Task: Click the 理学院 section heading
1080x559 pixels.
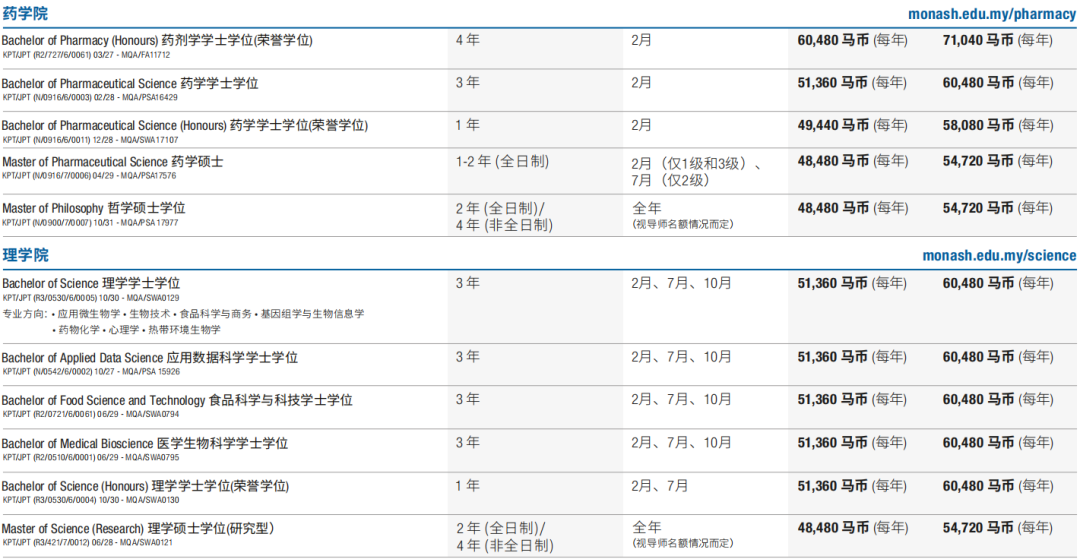Action: pyautogui.click(x=25, y=255)
